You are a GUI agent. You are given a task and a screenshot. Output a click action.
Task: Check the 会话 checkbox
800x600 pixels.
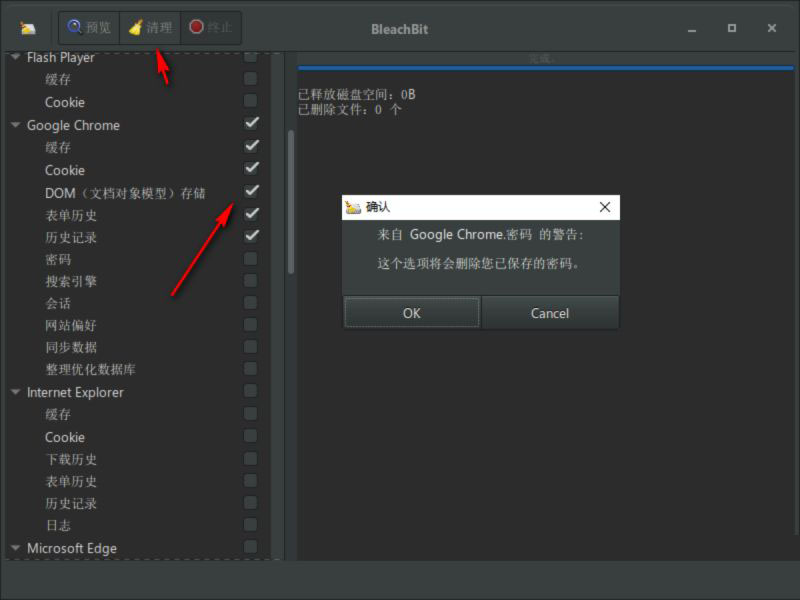[x=250, y=303]
